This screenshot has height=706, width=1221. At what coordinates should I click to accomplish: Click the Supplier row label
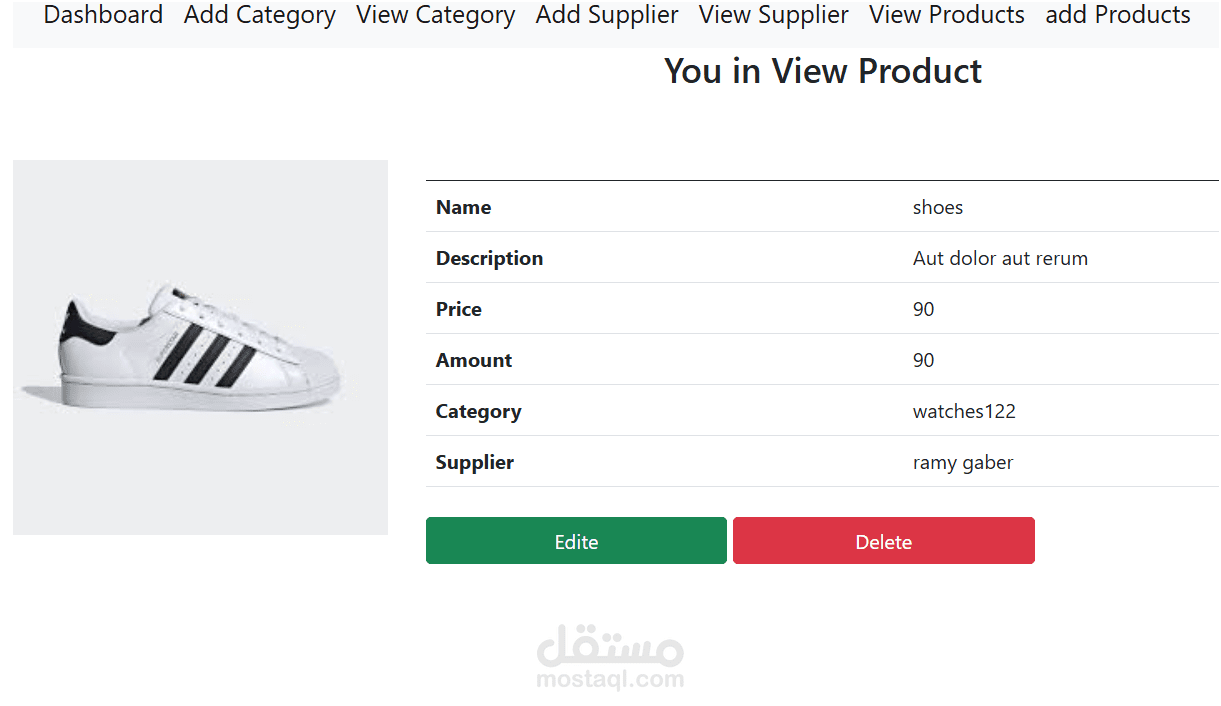click(x=475, y=463)
